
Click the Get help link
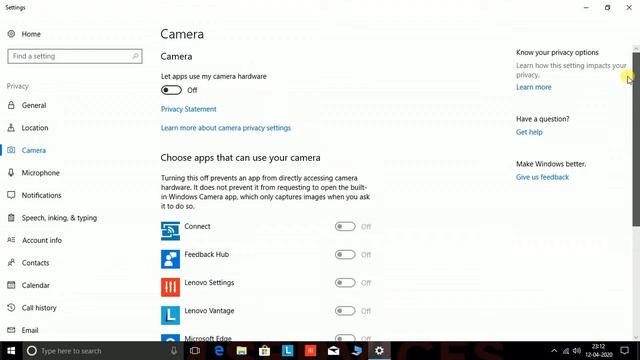(x=529, y=132)
